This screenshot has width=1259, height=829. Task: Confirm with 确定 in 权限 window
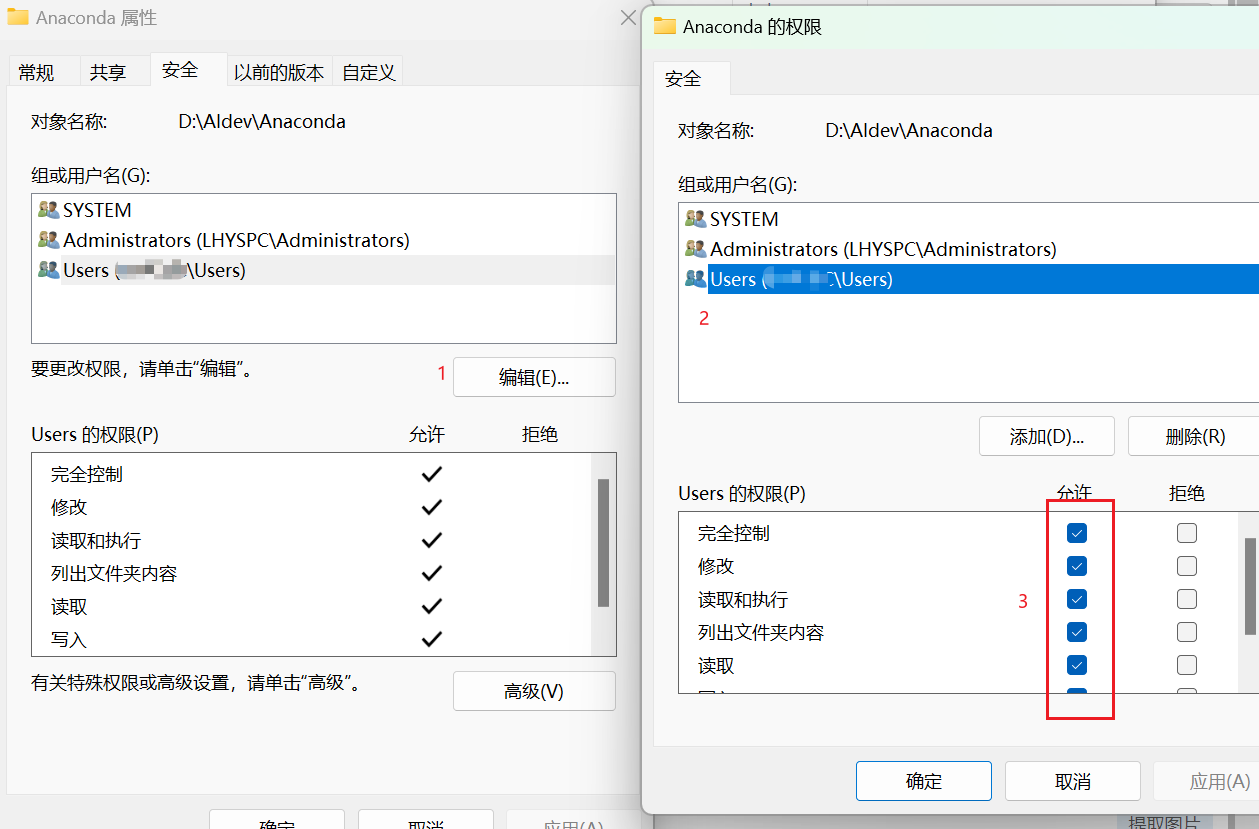pos(924,781)
